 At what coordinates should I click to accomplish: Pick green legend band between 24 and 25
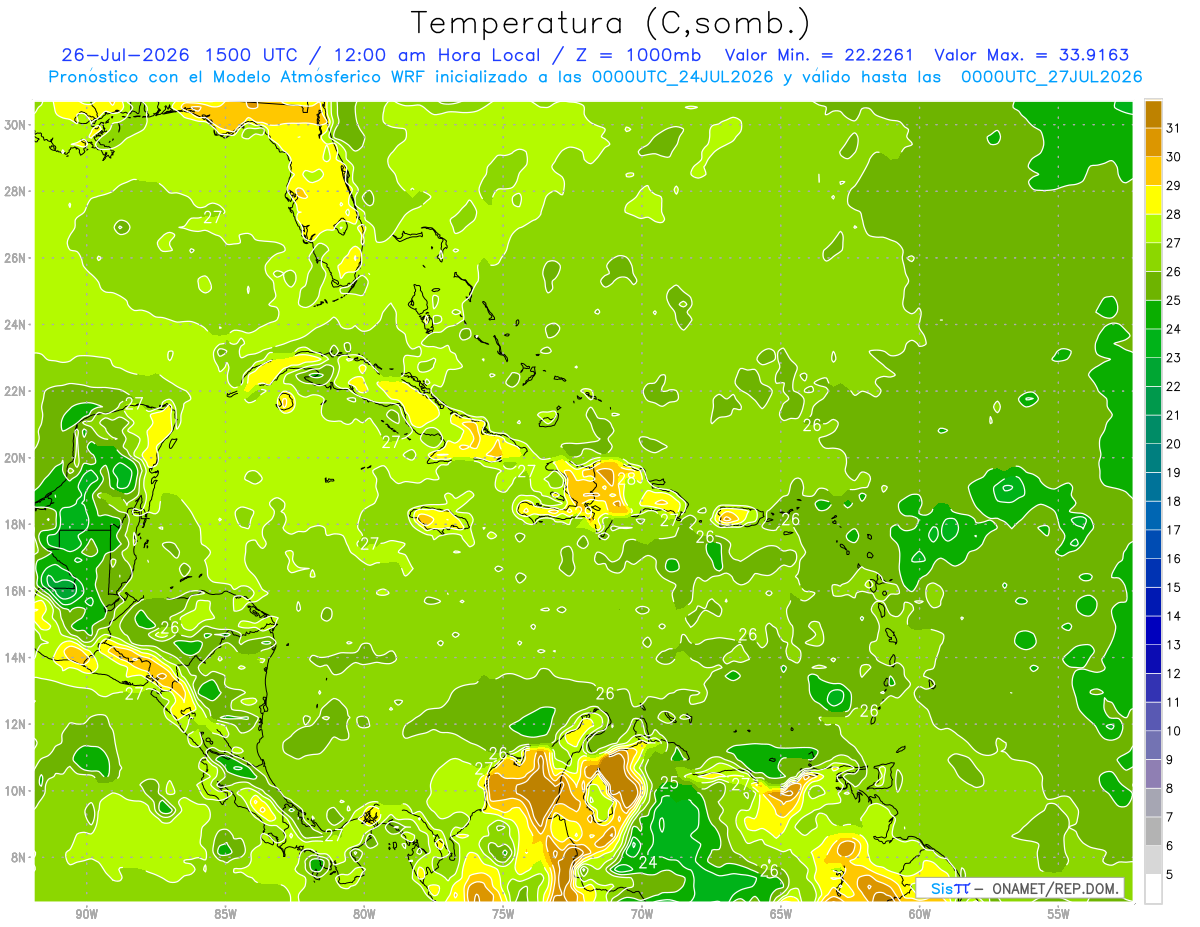(1153, 313)
